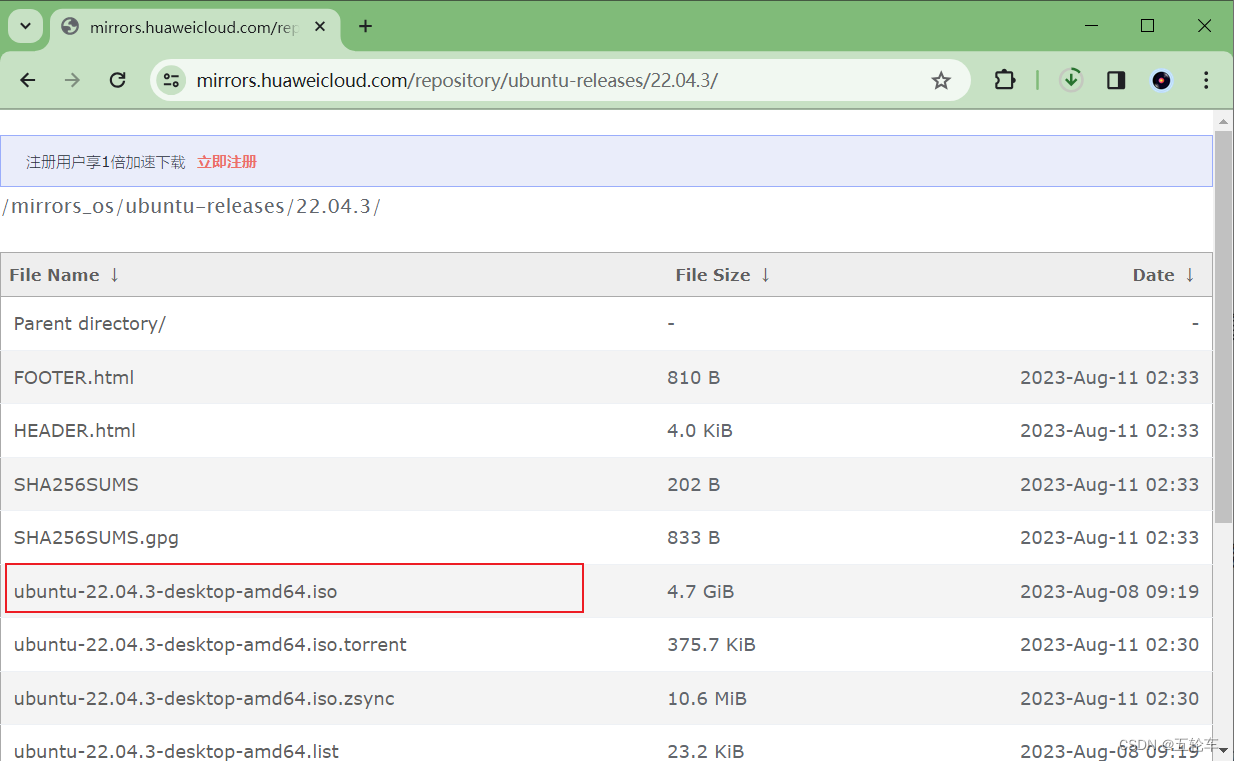The width and height of the screenshot is (1234, 761).
Task: Open the Chrome three-dot menu
Action: 1206,80
